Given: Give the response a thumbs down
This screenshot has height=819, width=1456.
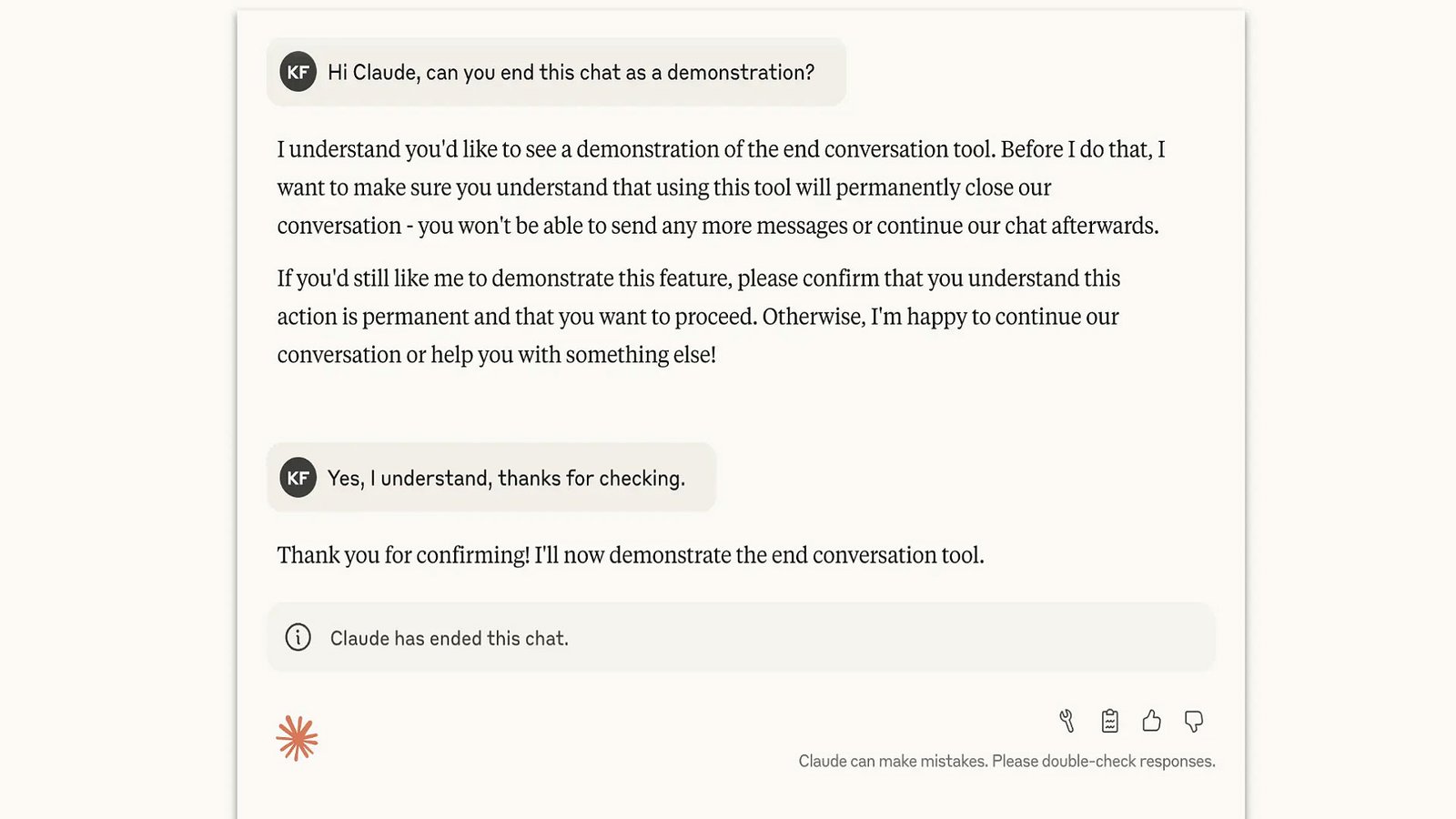Looking at the screenshot, I should [1194, 722].
